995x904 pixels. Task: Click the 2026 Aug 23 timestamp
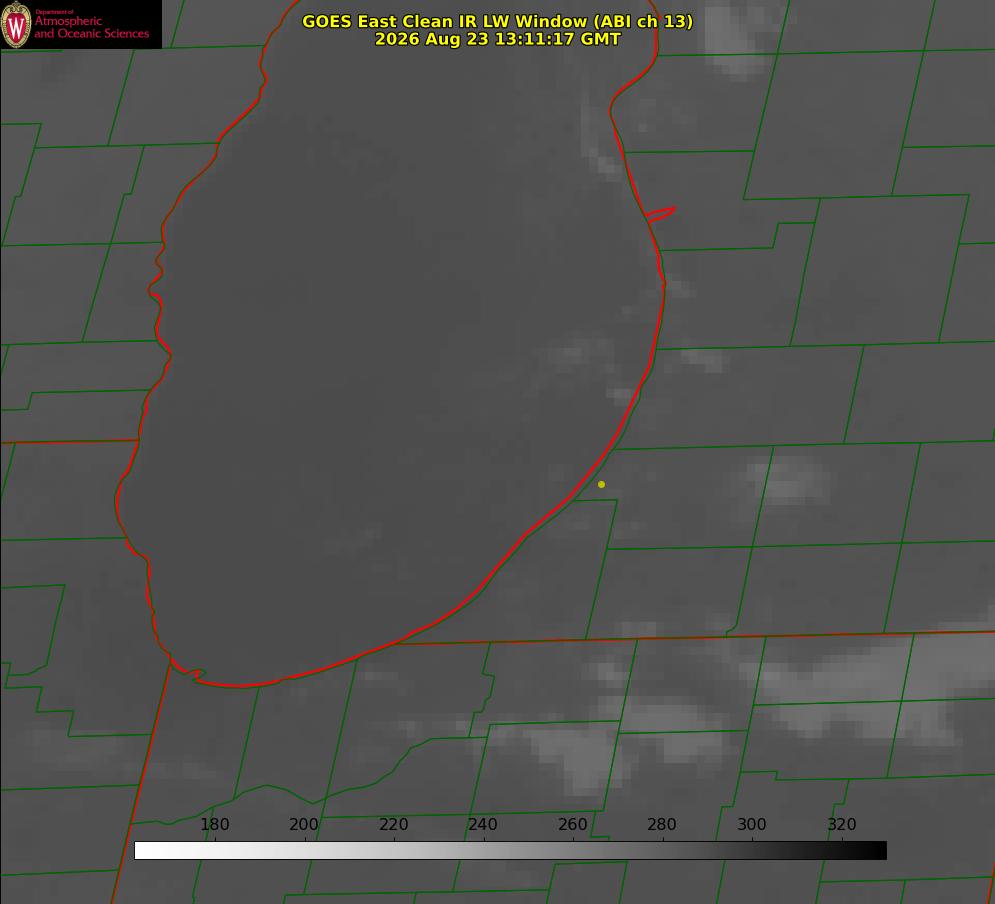pyautogui.click(x=498, y=39)
